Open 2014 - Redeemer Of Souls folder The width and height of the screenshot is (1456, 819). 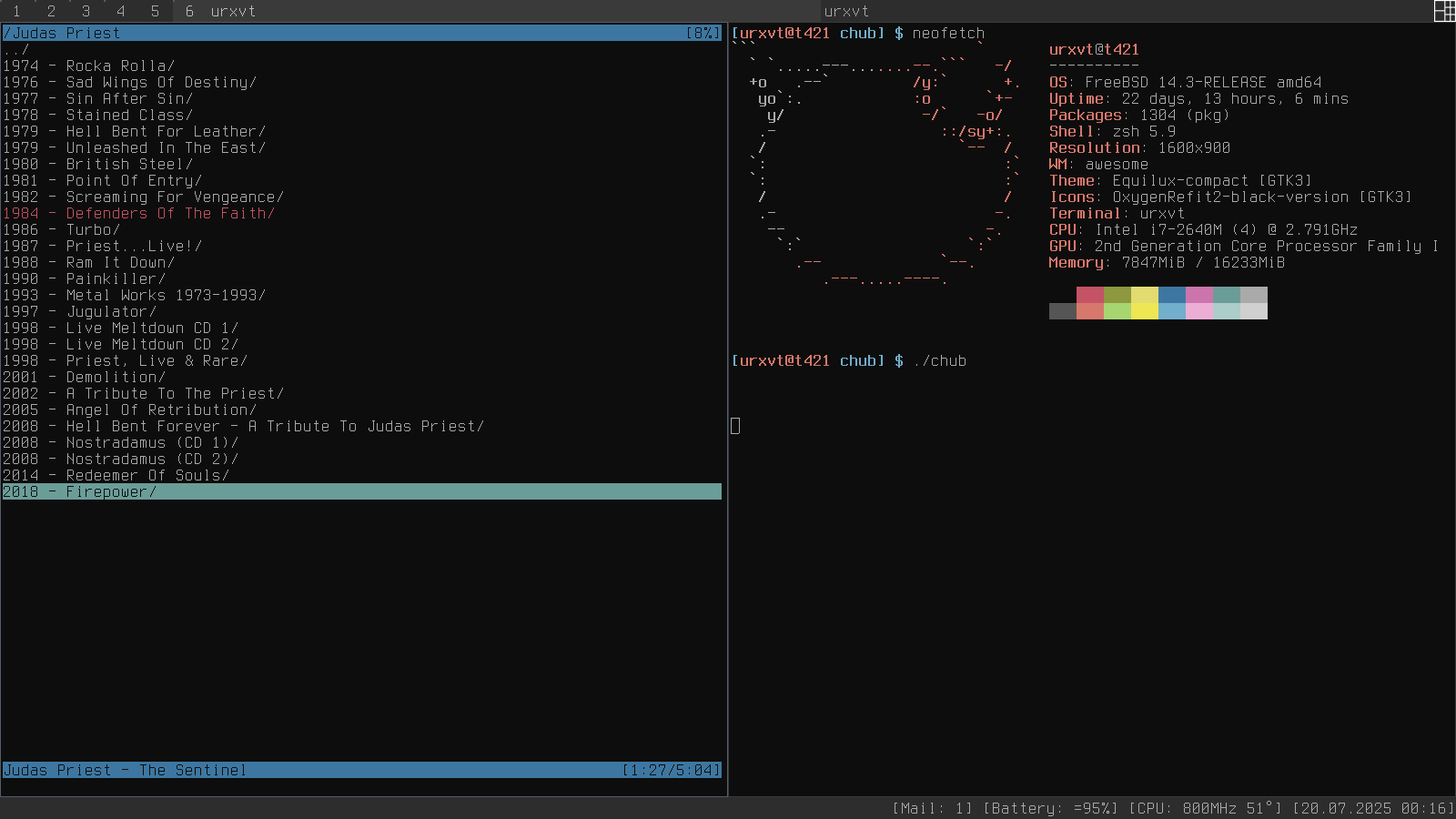click(116, 475)
